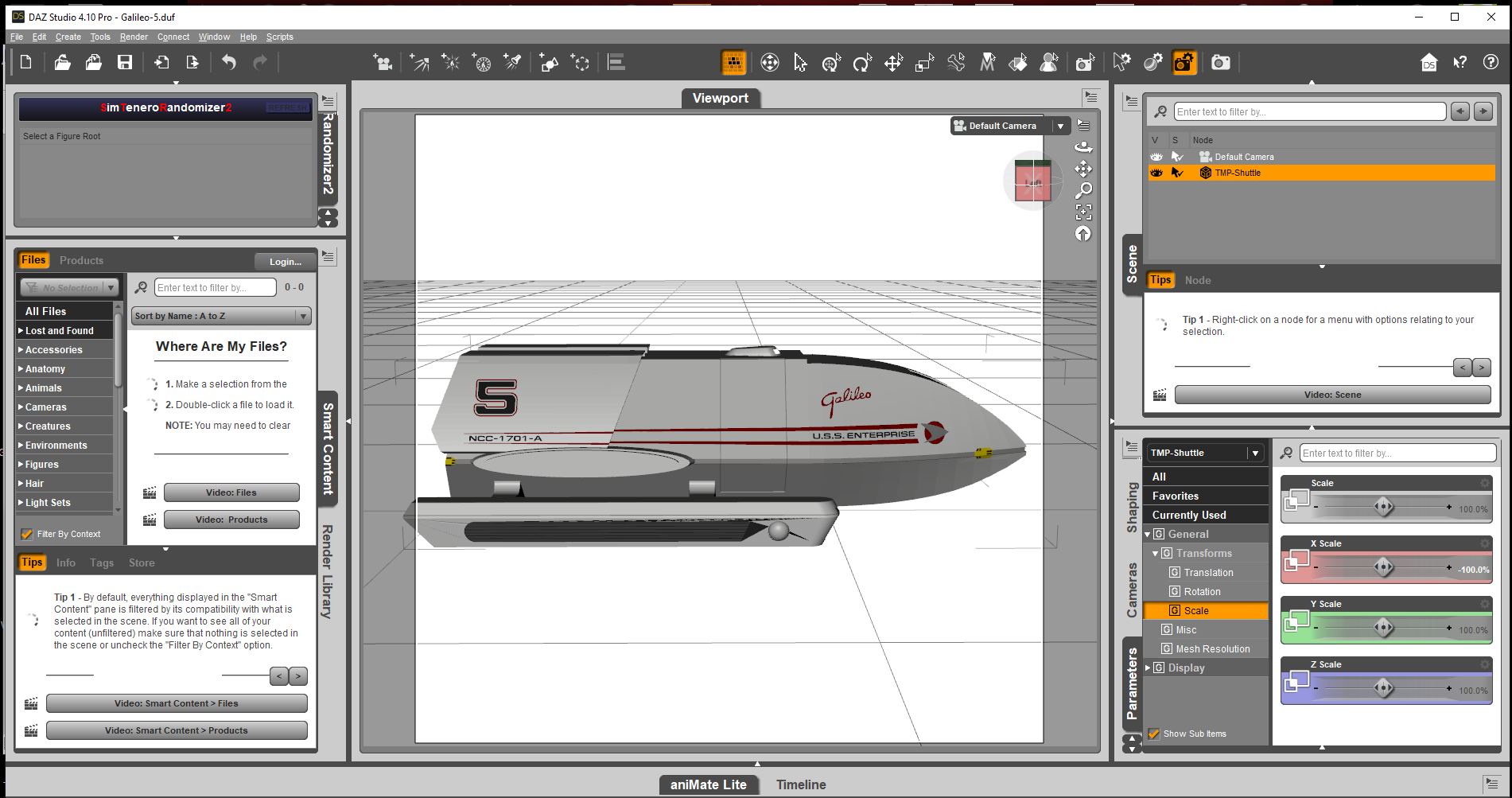Expand the Display group
The height and width of the screenshot is (798, 1512).
[1148, 668]
